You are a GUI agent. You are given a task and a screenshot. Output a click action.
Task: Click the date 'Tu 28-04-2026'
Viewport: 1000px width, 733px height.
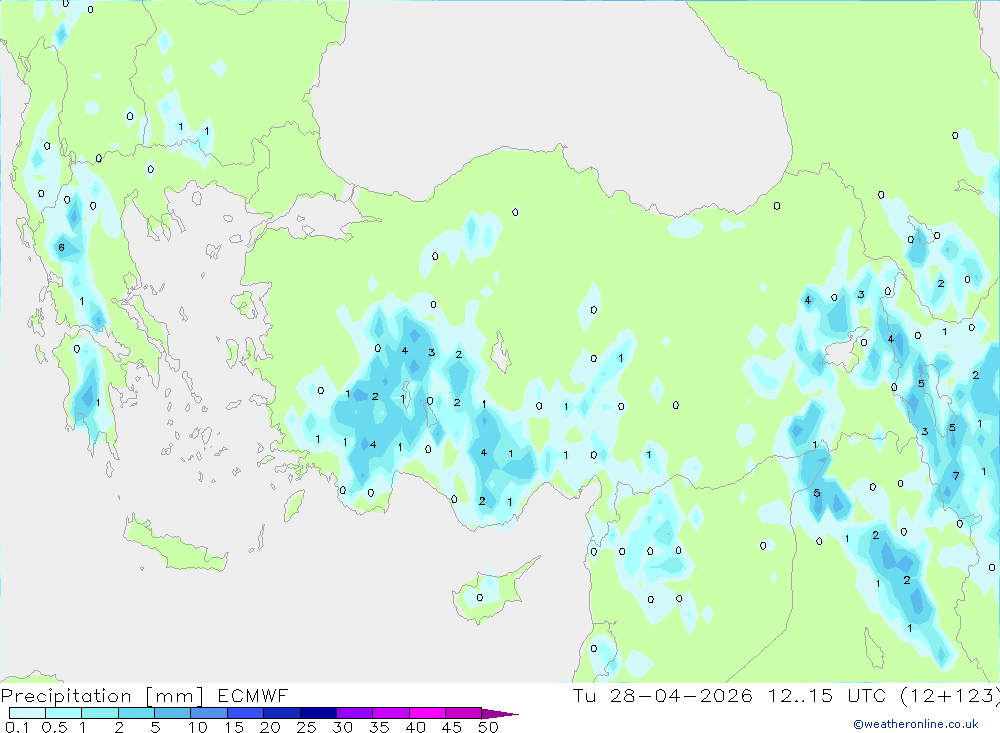click(x=662, y=696)
